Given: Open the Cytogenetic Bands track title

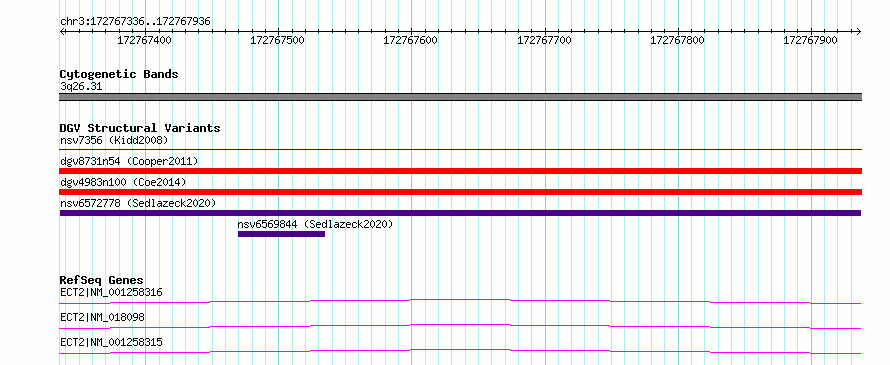Looking at the screenshot, I should 119,74.
